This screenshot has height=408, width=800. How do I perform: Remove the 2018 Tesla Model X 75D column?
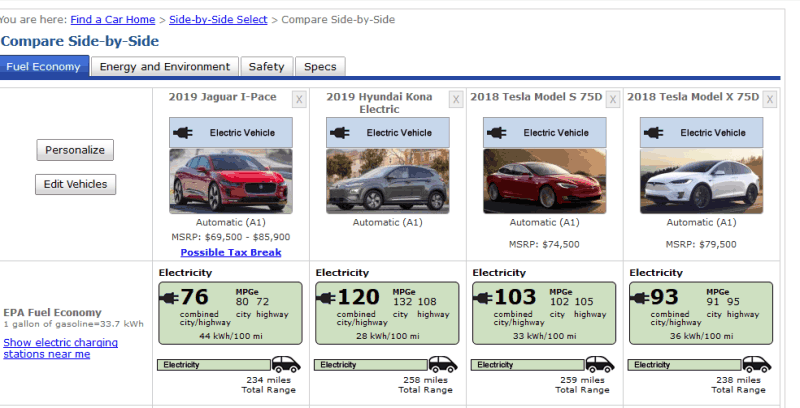click(x=769, y=99)
